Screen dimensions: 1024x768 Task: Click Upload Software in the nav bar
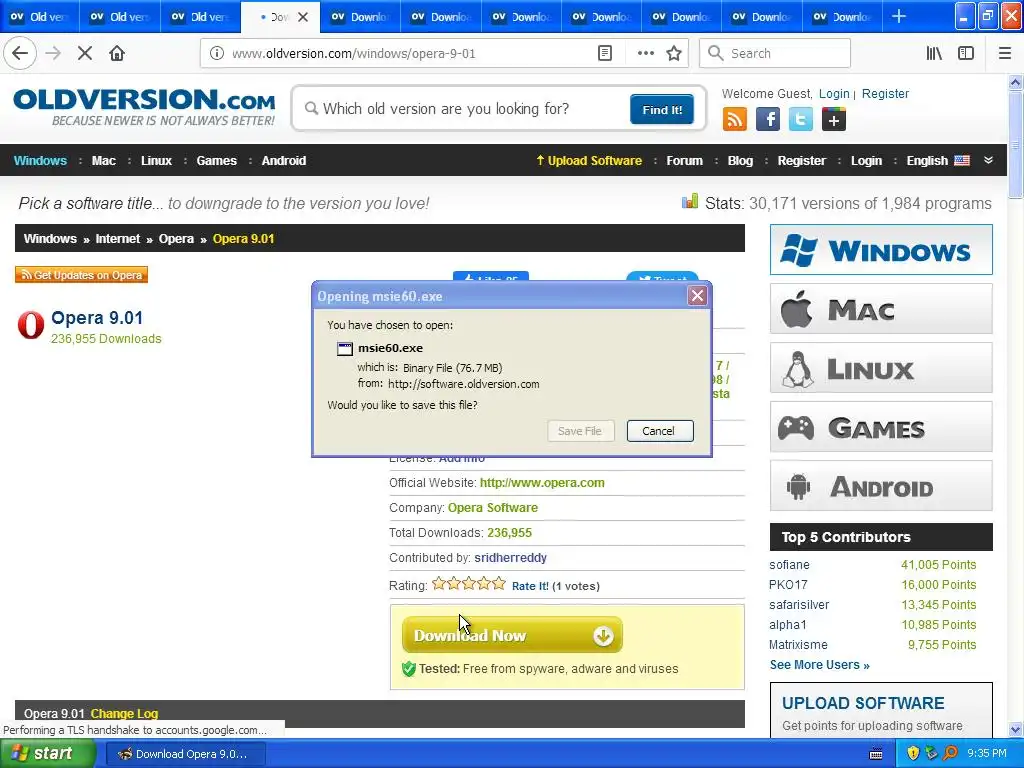[x=589, y=161]
